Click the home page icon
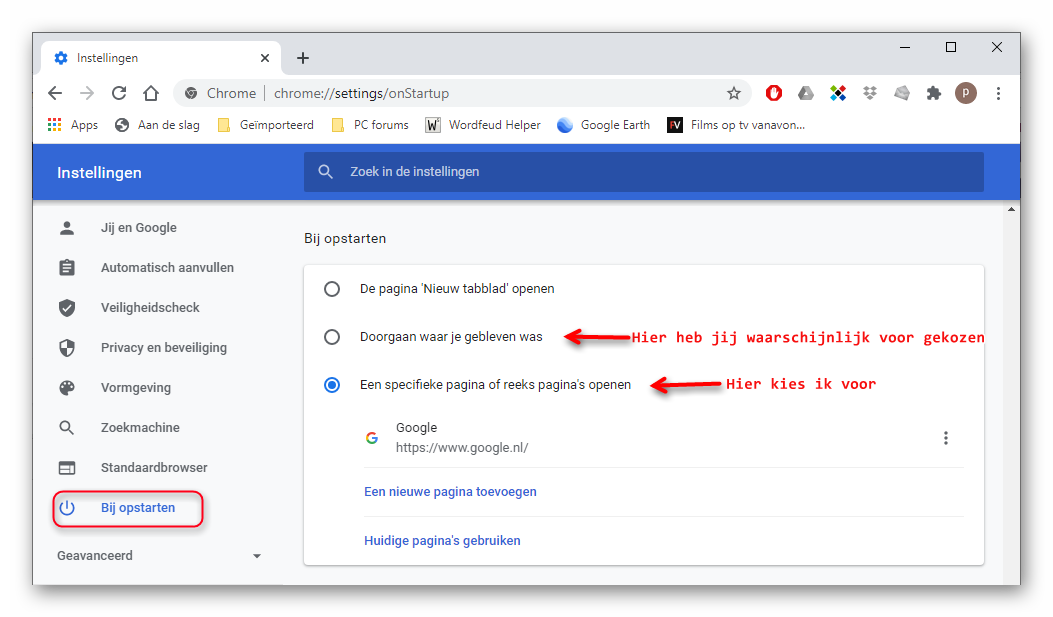The width and height of the screenshot is (1053, 617). coord(151,93)
